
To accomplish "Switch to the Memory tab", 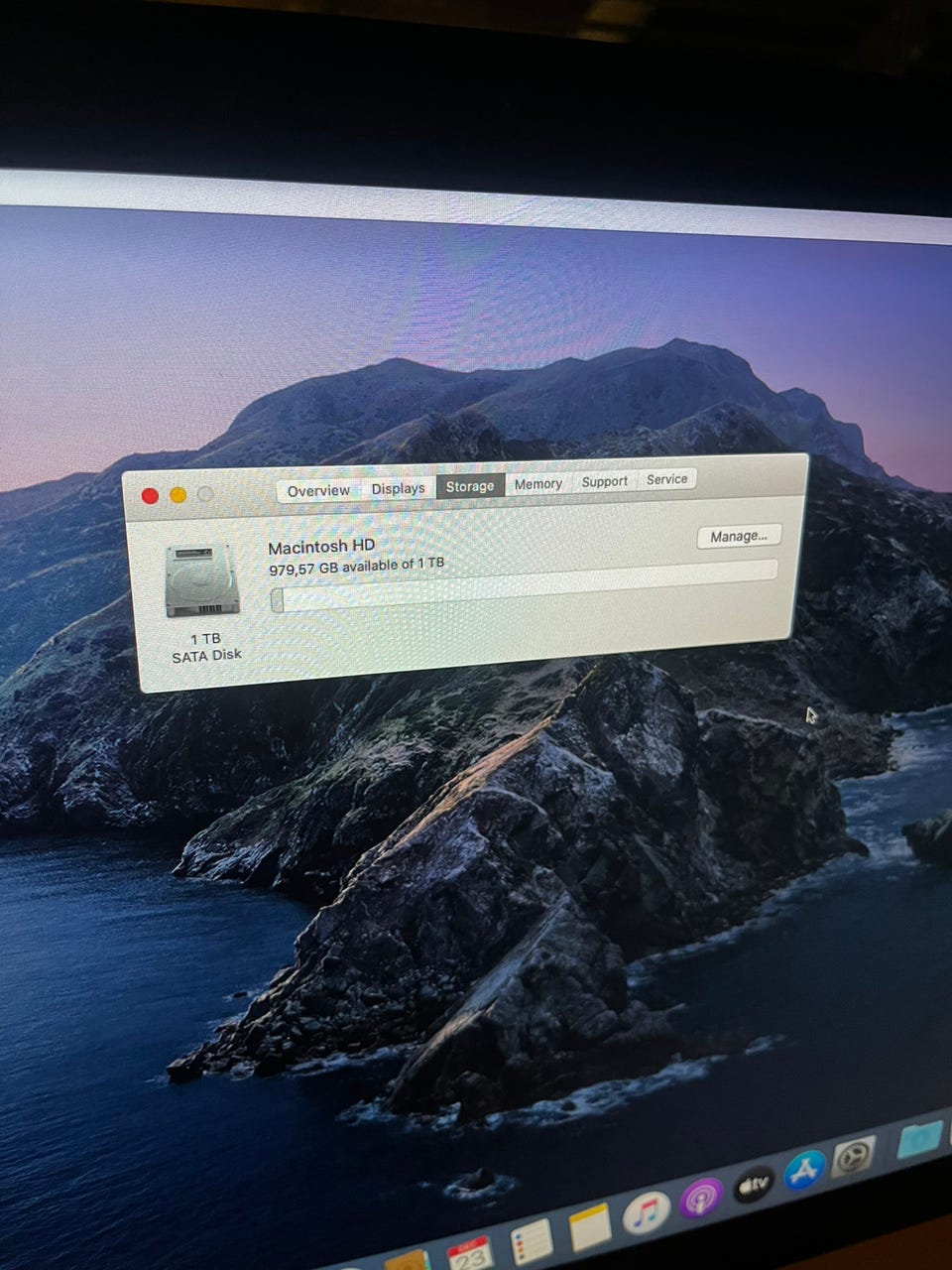I will point(538,483).
